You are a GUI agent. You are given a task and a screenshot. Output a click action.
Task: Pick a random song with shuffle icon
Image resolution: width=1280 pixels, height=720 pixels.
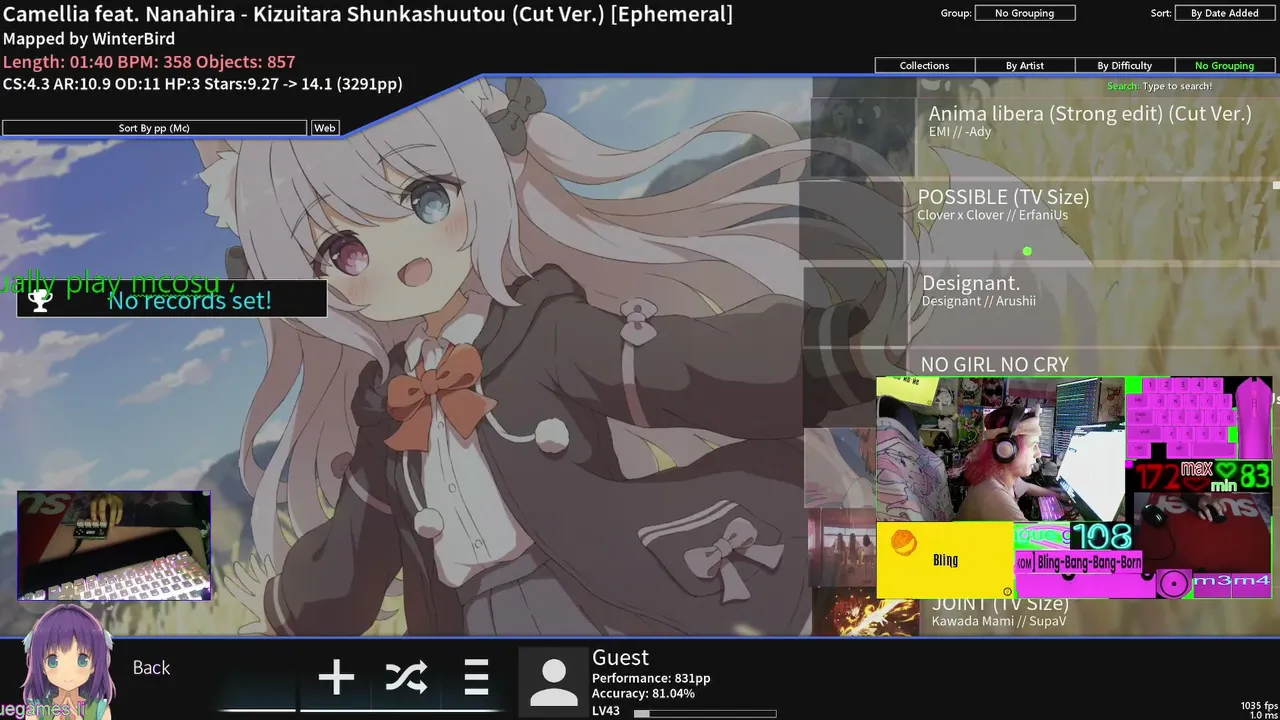tap(406, 678)
